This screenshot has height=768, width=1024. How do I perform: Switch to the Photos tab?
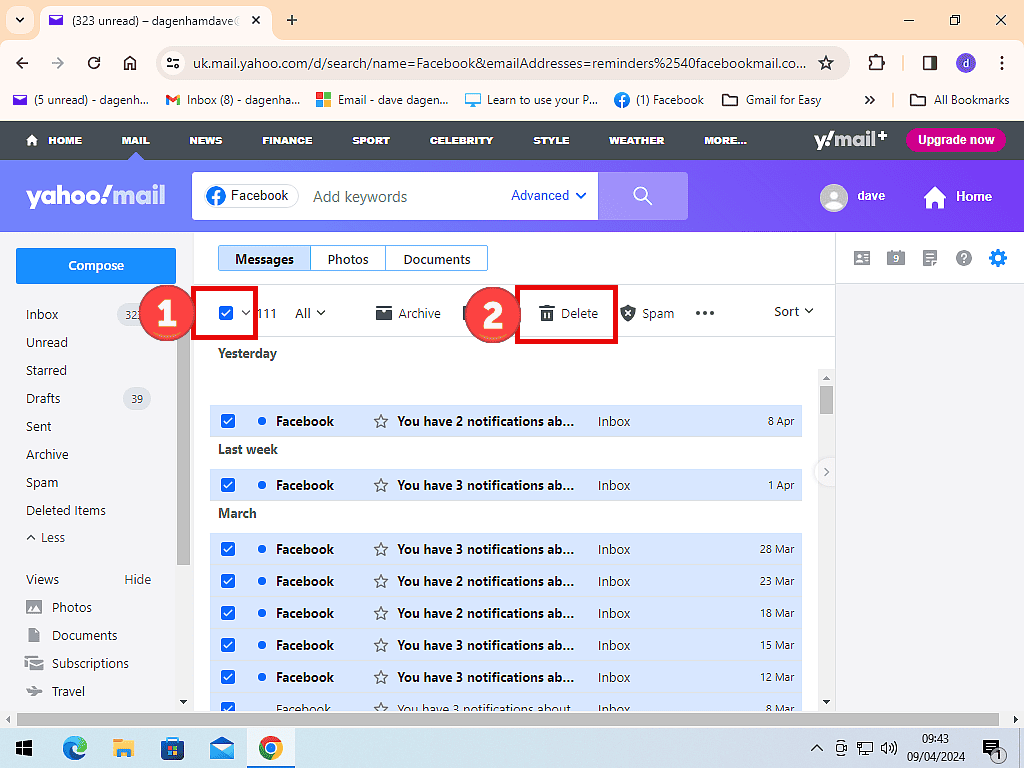[348, 259]
